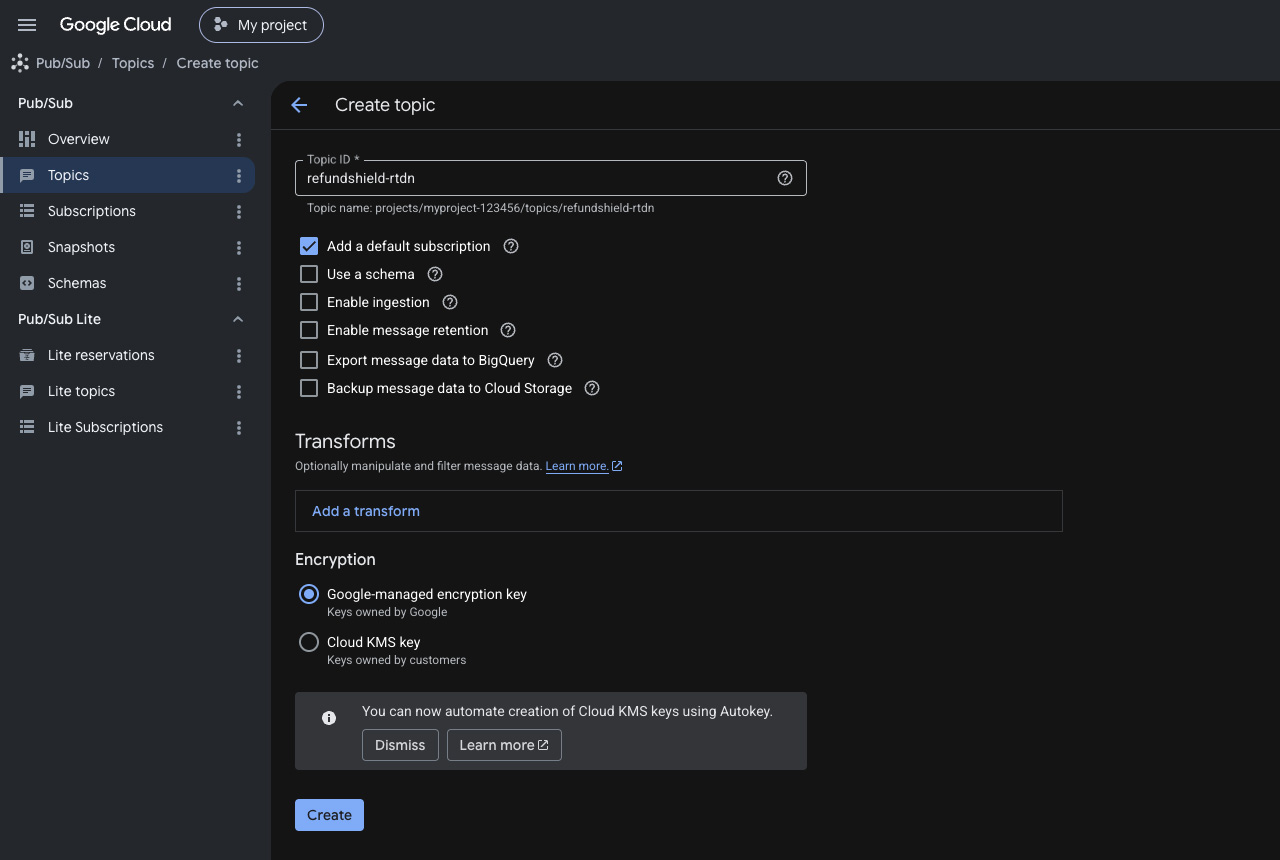
Task: Check Backup message data to Cloud Storage
Action: tap(309, 388)
